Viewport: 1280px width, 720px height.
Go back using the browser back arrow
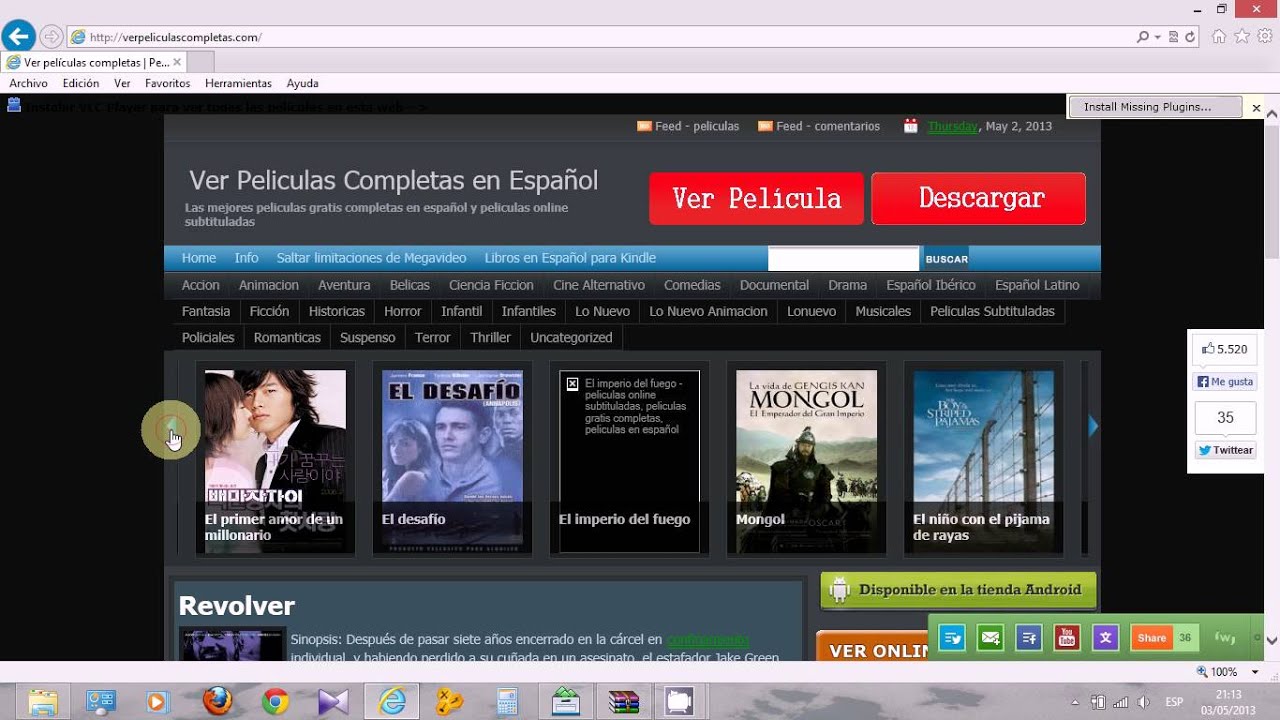point(18,37)
